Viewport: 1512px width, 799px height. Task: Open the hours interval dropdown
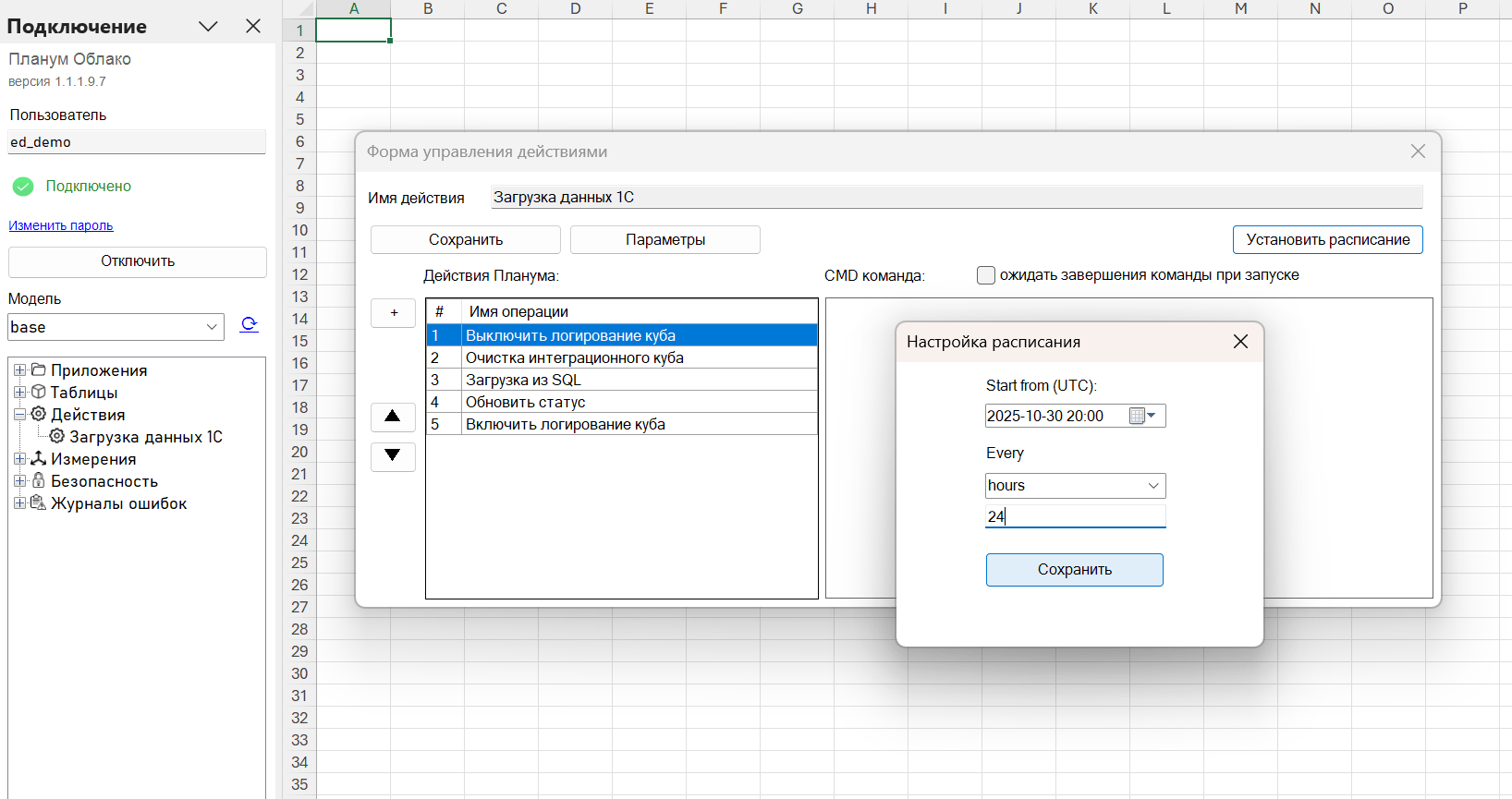click(x=1075, y=486)
